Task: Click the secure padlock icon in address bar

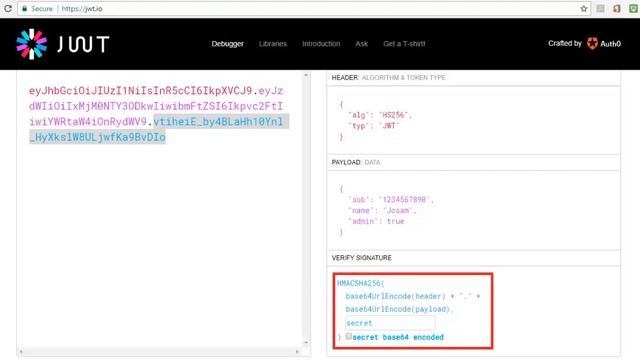Action: [x=24, y=8]
